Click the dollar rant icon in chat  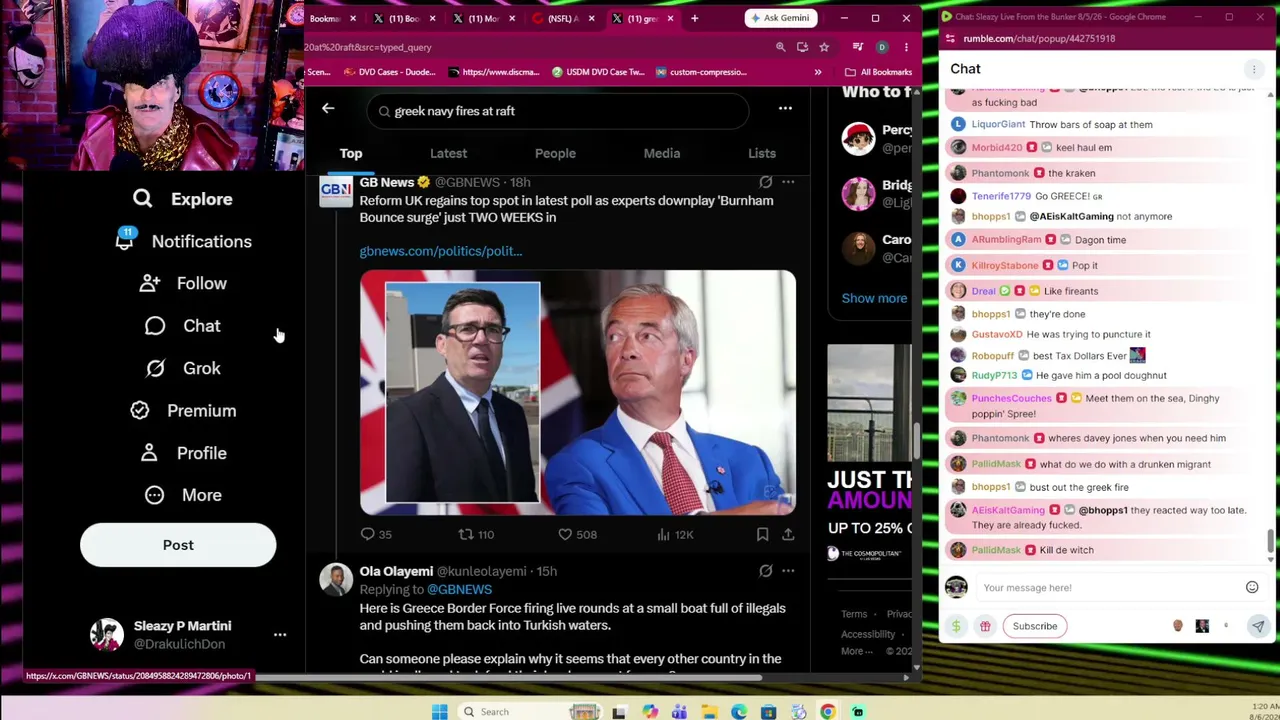[956, 626]
